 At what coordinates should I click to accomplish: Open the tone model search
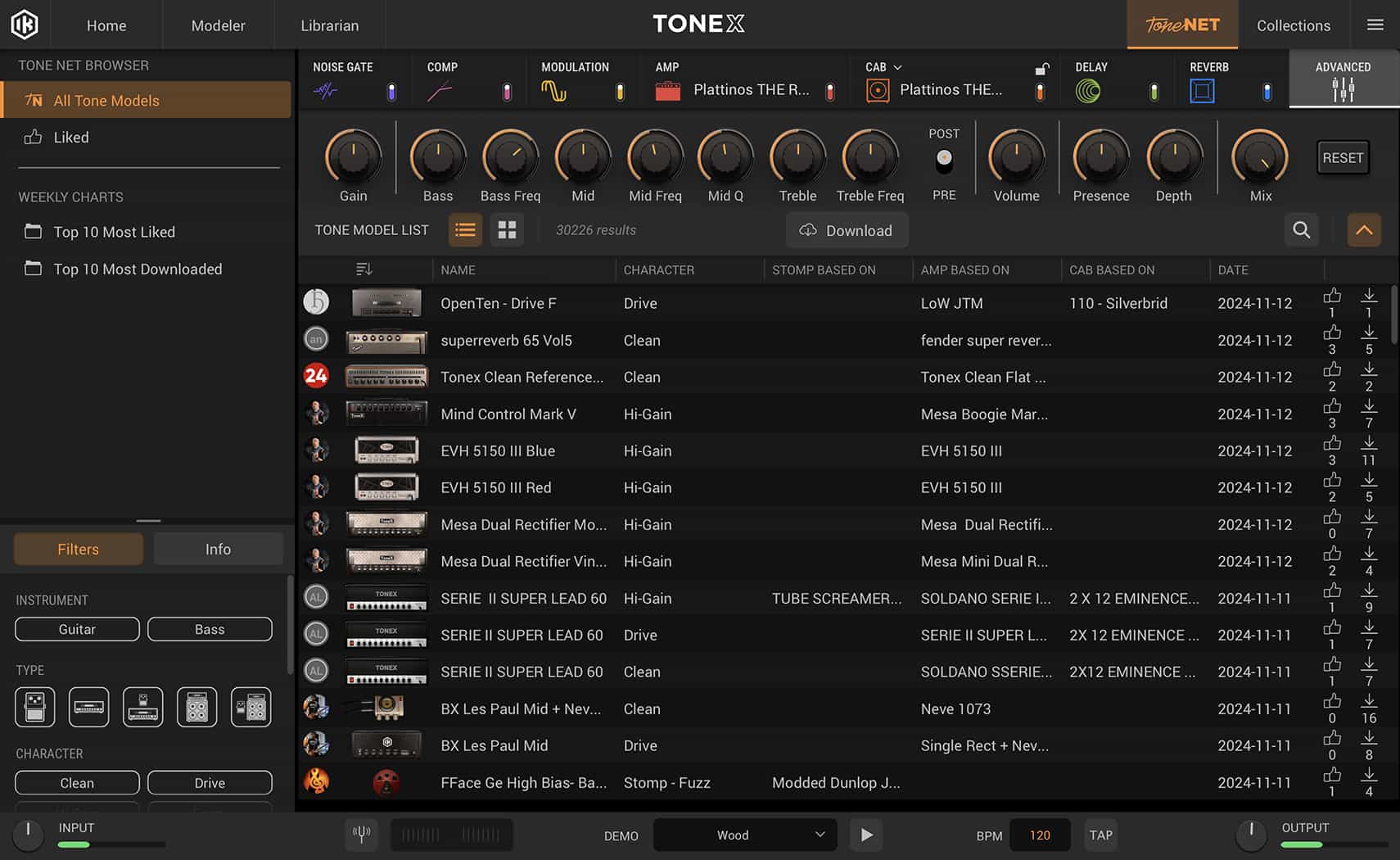(x=1302, y=230)
